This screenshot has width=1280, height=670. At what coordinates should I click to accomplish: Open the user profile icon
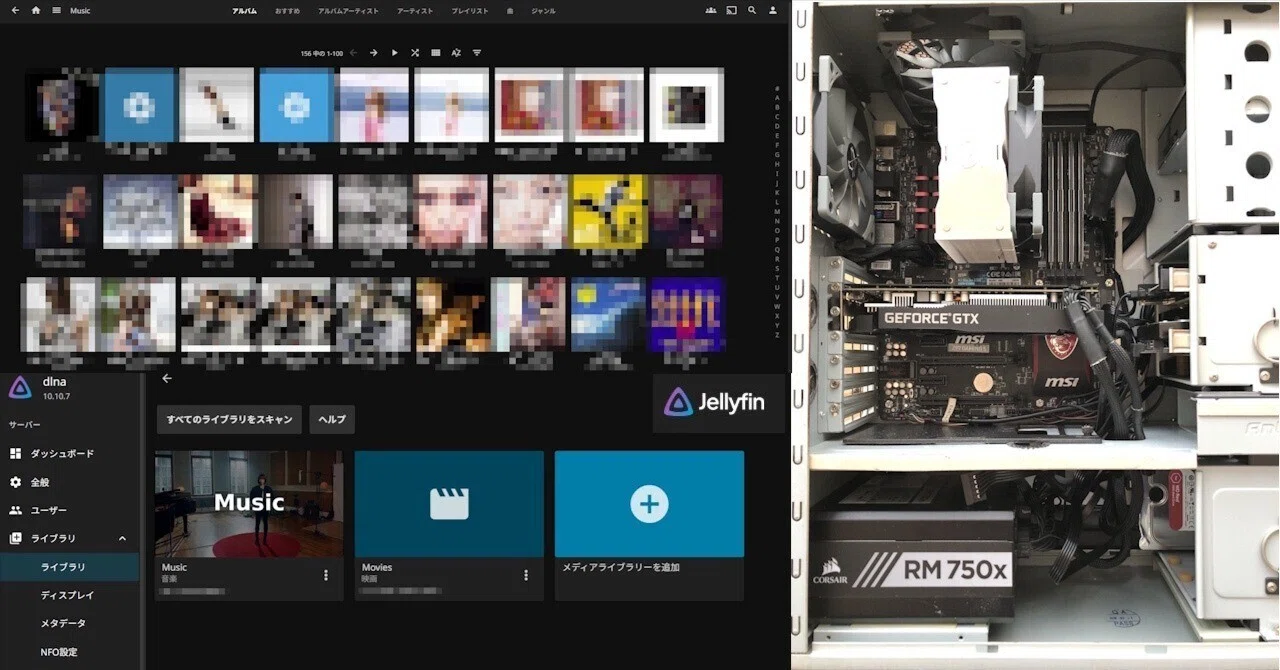pos(772,10)
